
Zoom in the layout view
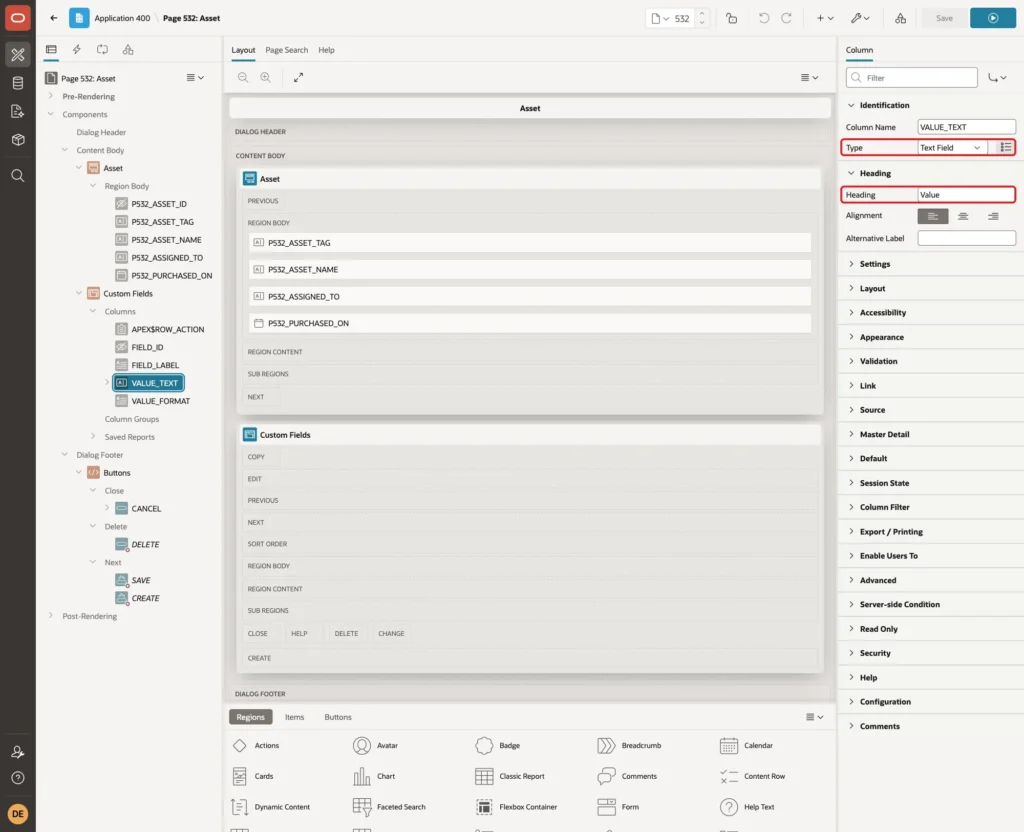coord(266,77)
